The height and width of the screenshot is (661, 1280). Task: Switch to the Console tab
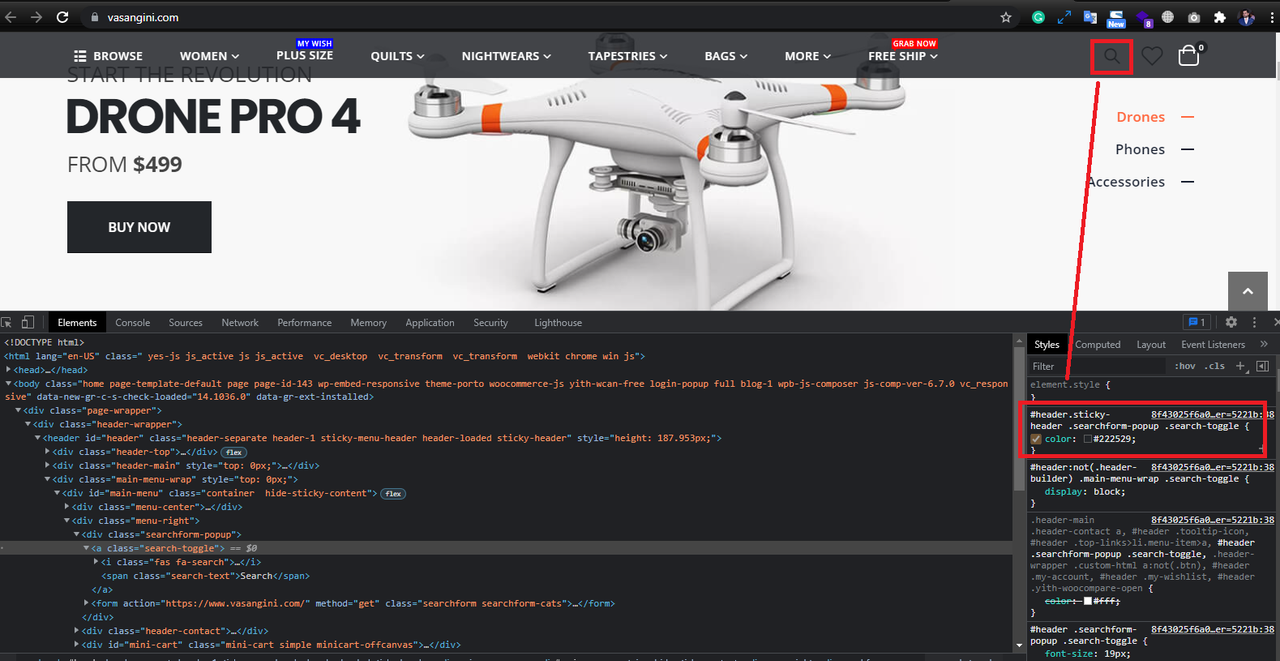[x=133, y=322]
